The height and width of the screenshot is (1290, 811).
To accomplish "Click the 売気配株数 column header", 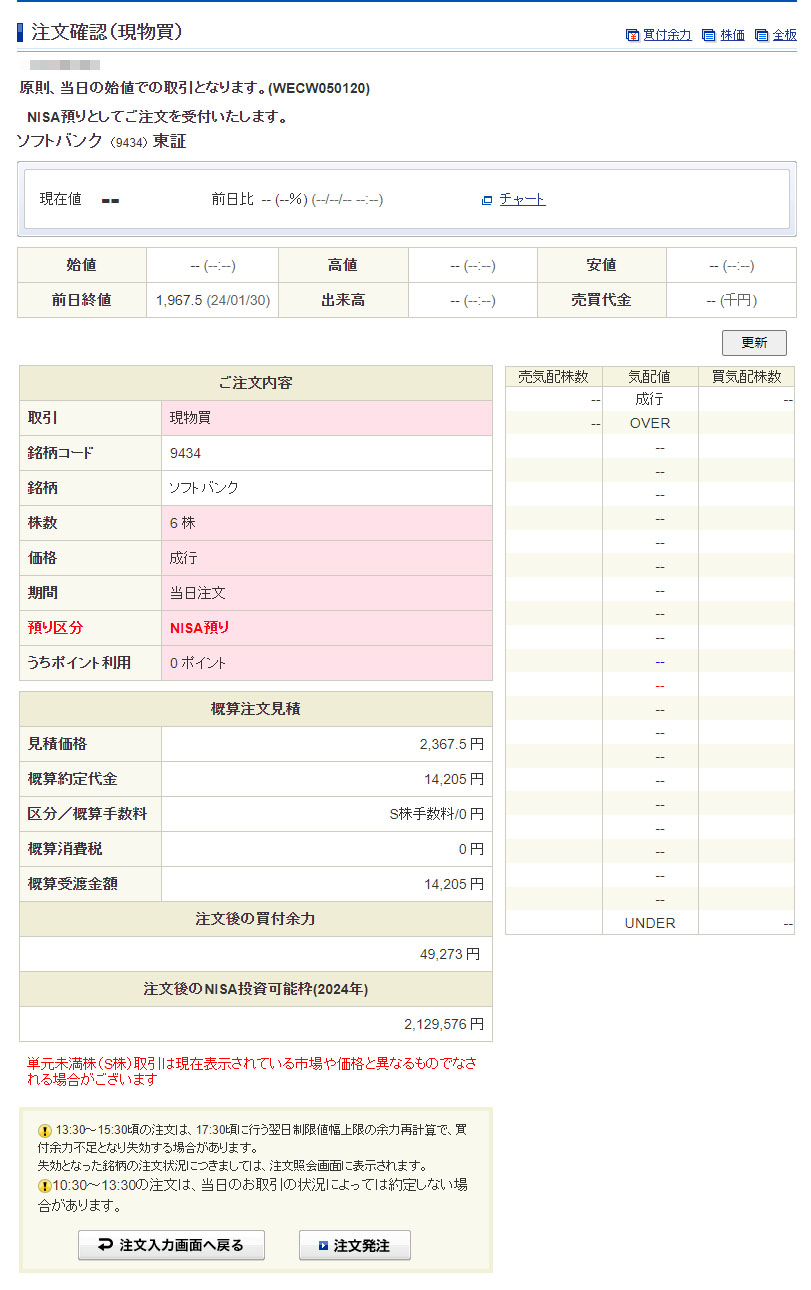I will click(x=553, y=376).
